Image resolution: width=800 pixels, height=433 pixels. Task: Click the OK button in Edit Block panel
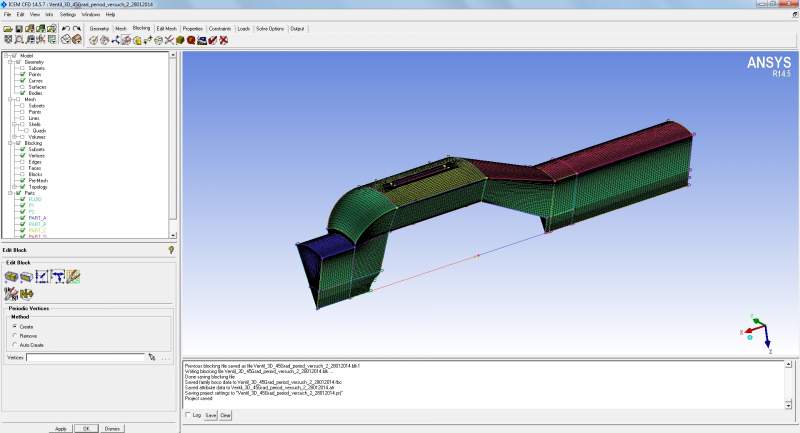click(x=86, y=428)
